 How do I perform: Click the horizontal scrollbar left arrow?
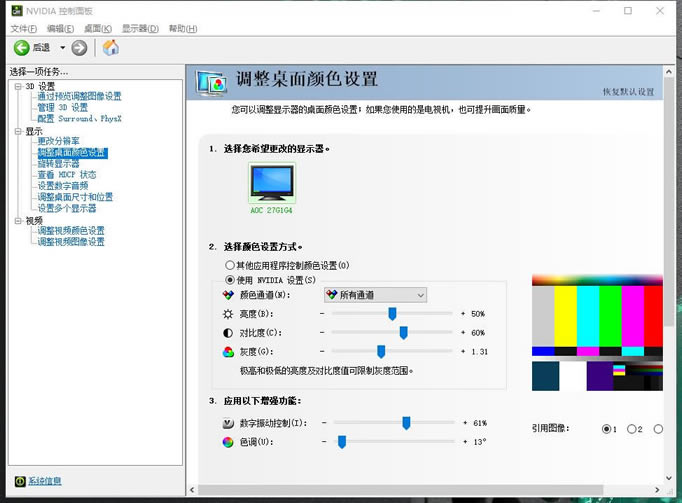[x=192, y=490]
